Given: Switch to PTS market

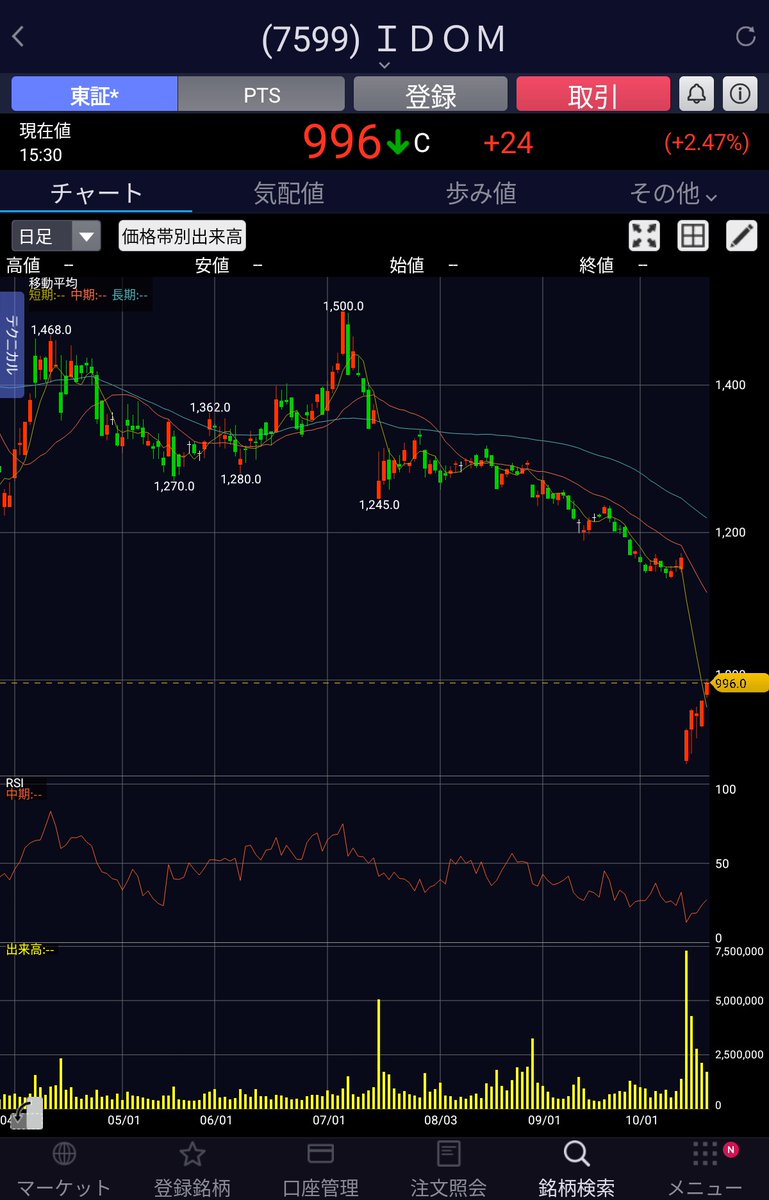Looking at the screenshot, I should coord(262,94).
